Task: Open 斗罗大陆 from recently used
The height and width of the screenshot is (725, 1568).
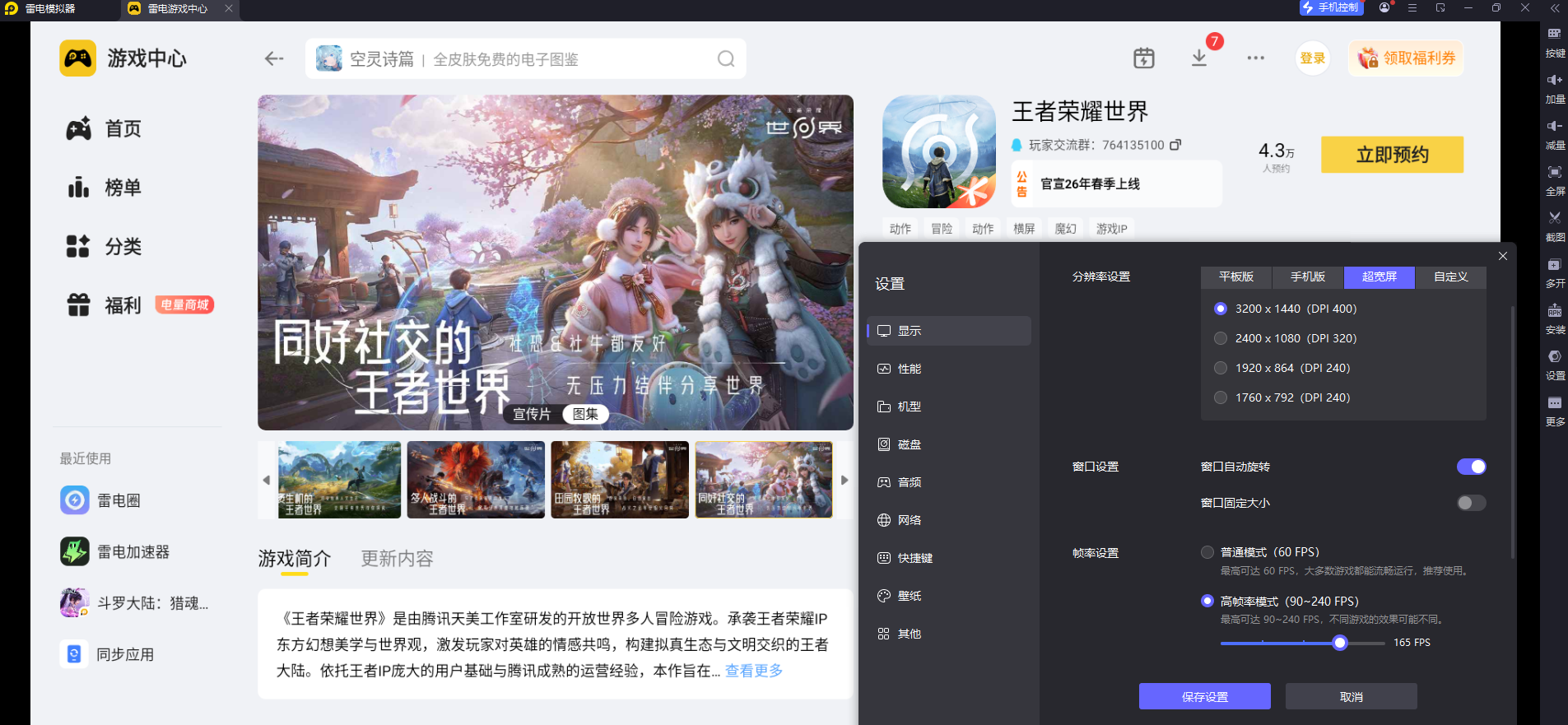Action: tap(134, 603)
